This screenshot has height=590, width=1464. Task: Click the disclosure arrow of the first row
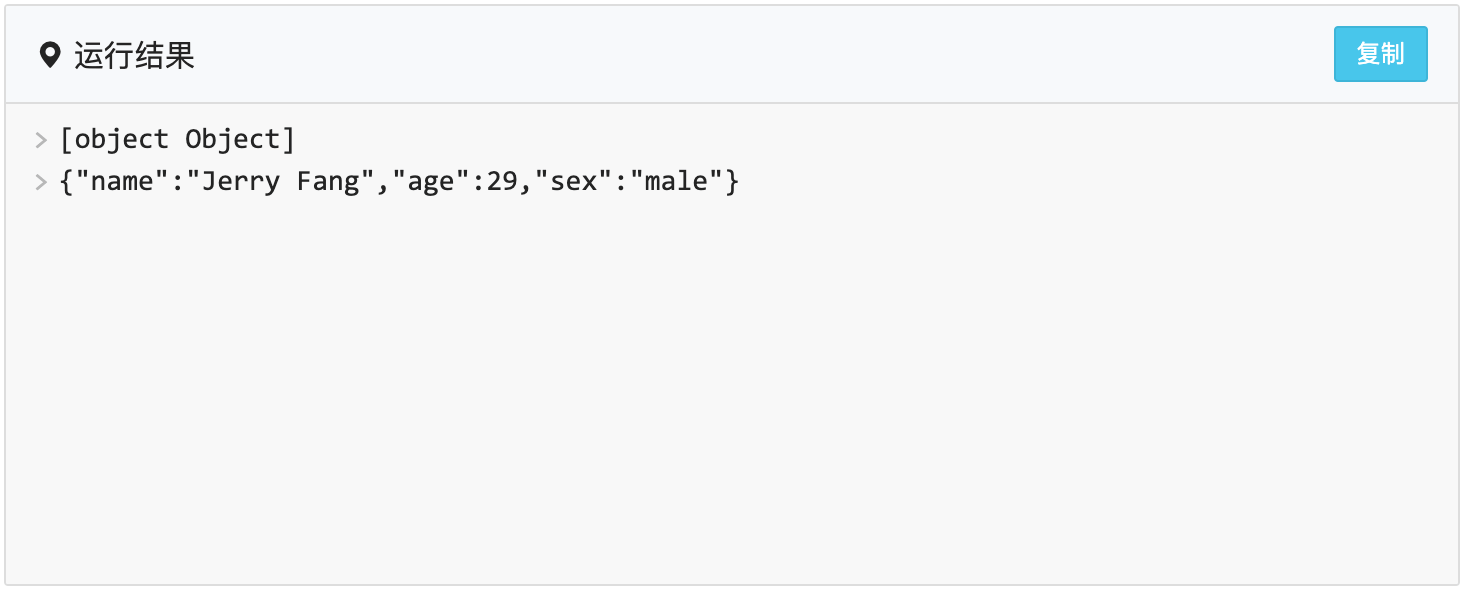(x=41, y=140)
